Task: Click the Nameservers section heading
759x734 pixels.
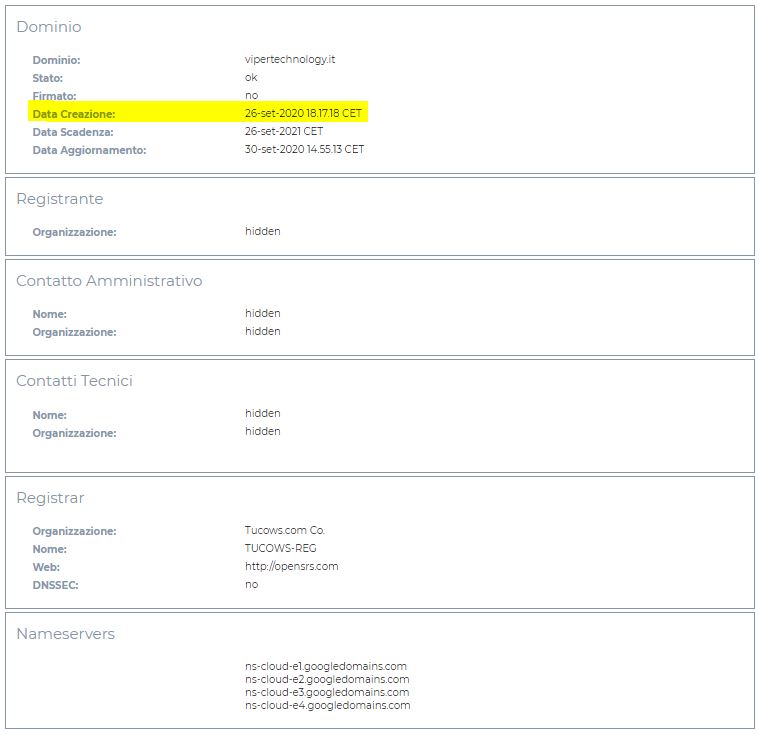Action: [x=65, y=634]
